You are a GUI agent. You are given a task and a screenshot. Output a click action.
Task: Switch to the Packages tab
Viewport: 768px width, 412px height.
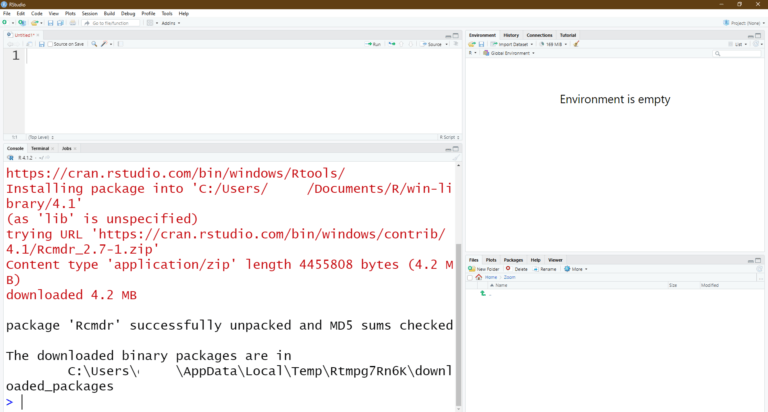point(513,260)
